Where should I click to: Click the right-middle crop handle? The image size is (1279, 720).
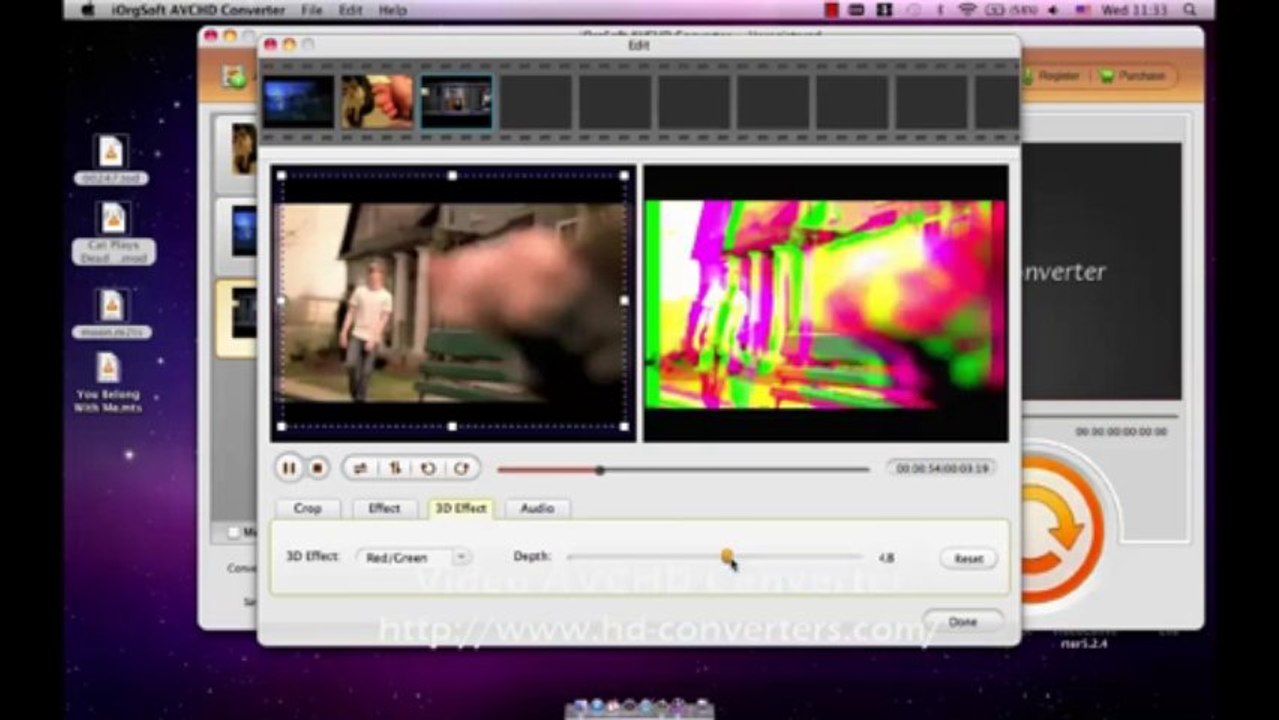pos(625,300)
